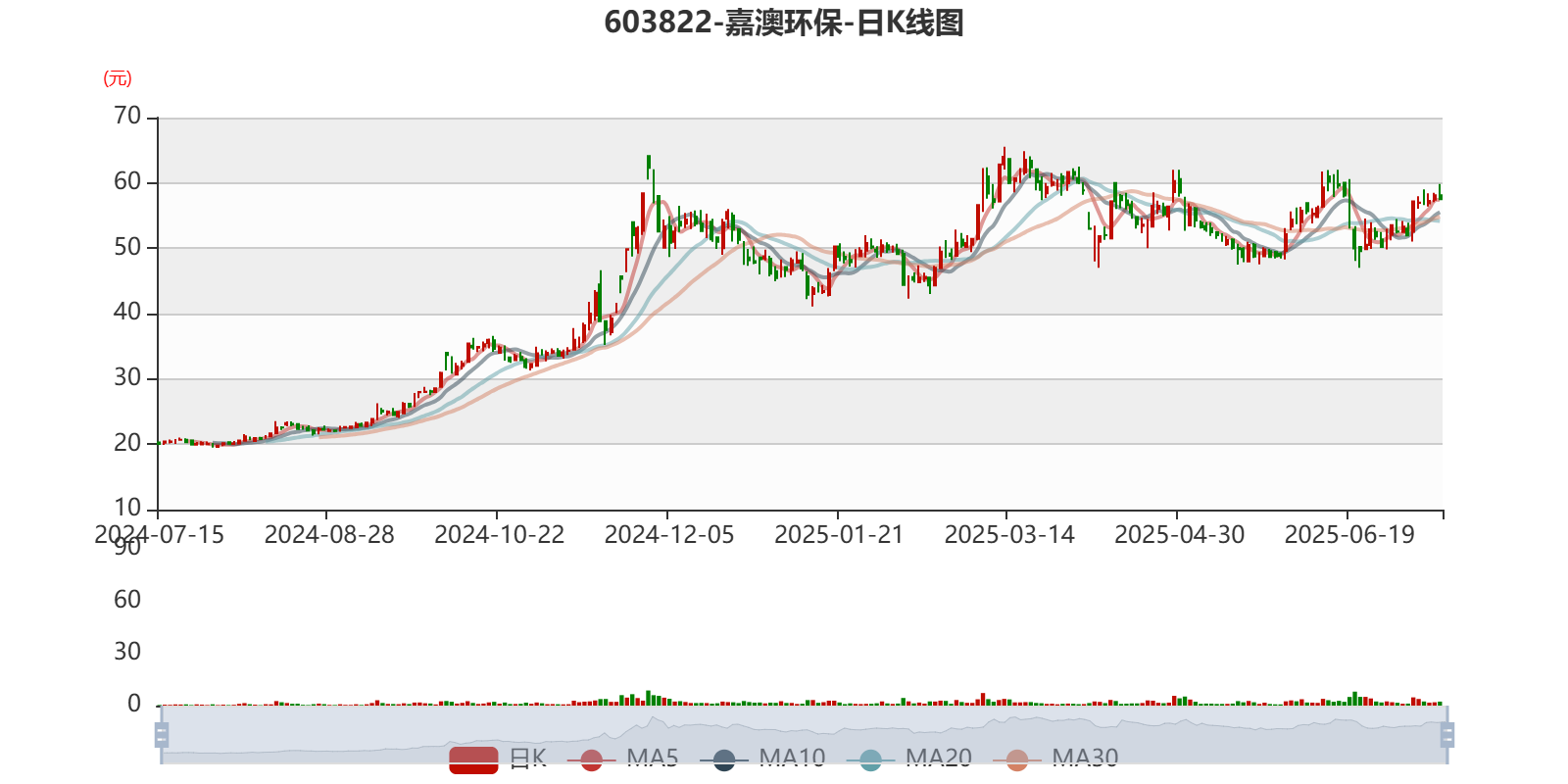Click the 2024-08-28 date axis label
1568x784 pixels.
(329, 535)
